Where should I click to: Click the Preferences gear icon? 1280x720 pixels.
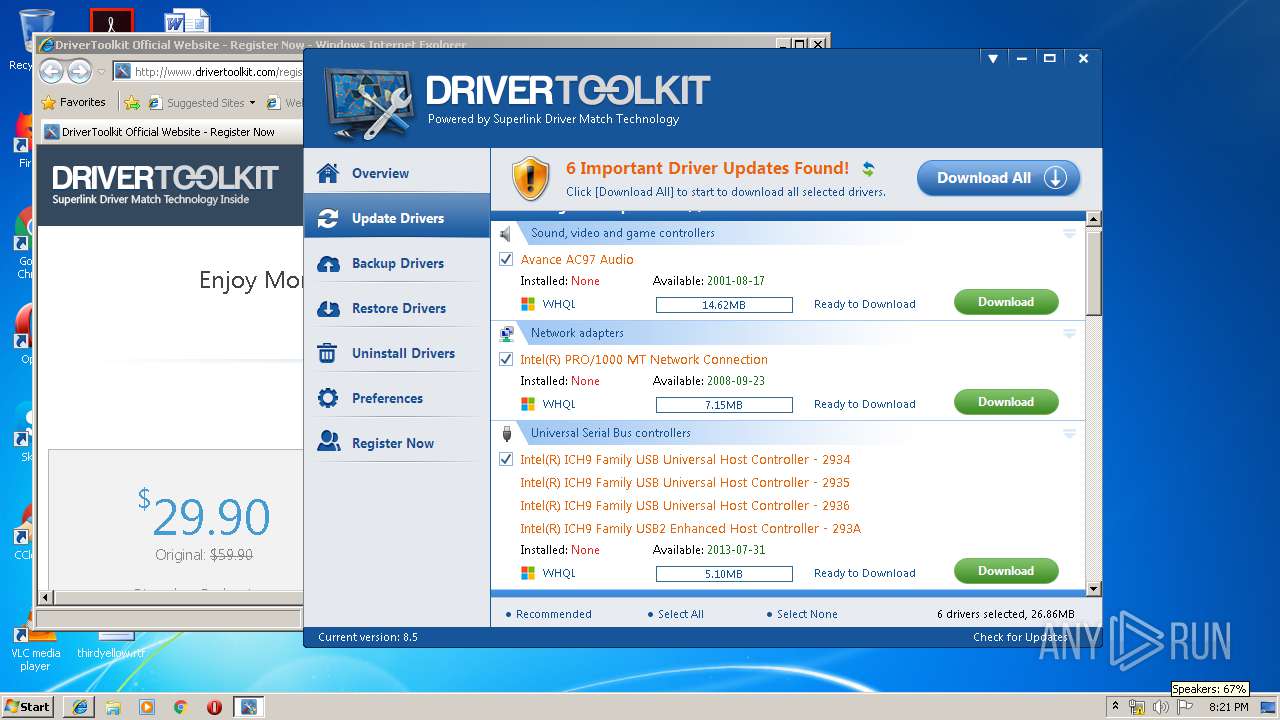[328, 398]
